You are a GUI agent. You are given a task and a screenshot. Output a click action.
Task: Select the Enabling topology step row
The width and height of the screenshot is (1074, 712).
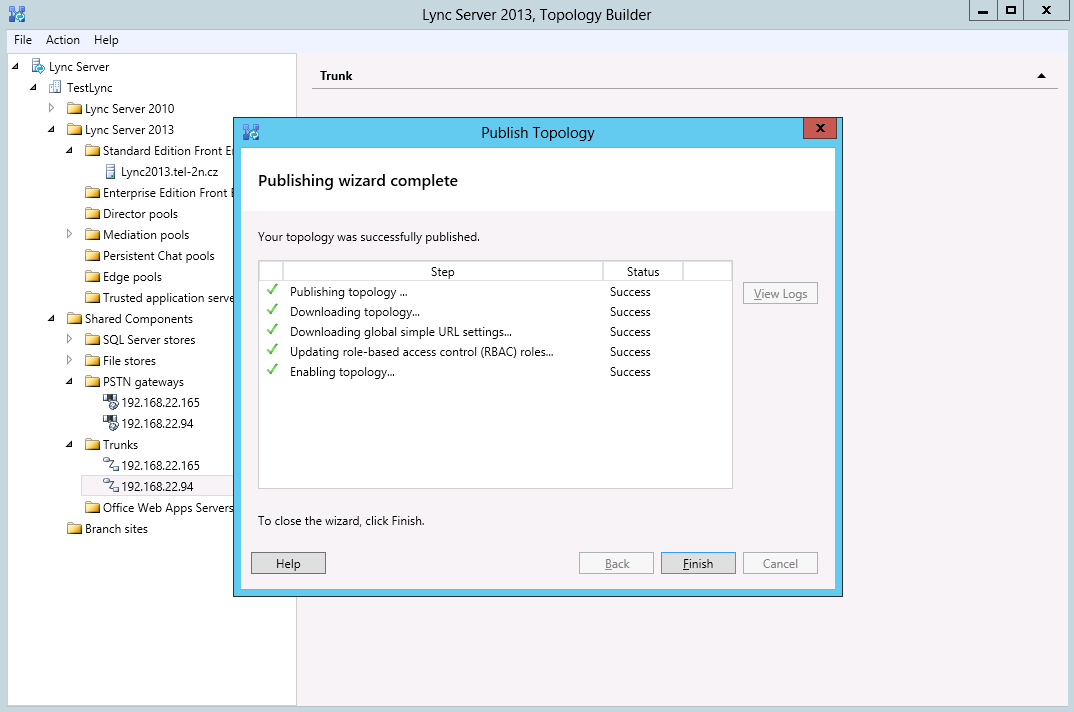click(x=342, y=372)
